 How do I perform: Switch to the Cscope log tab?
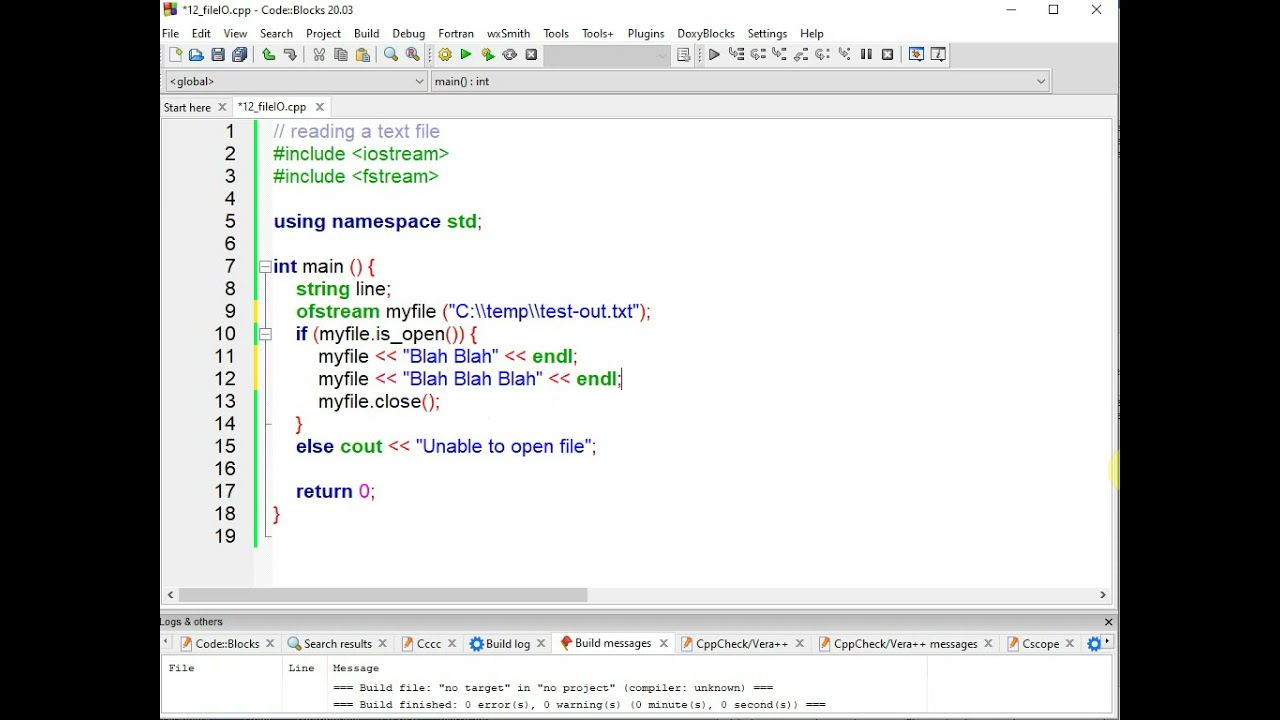[x=1040, y=644]
